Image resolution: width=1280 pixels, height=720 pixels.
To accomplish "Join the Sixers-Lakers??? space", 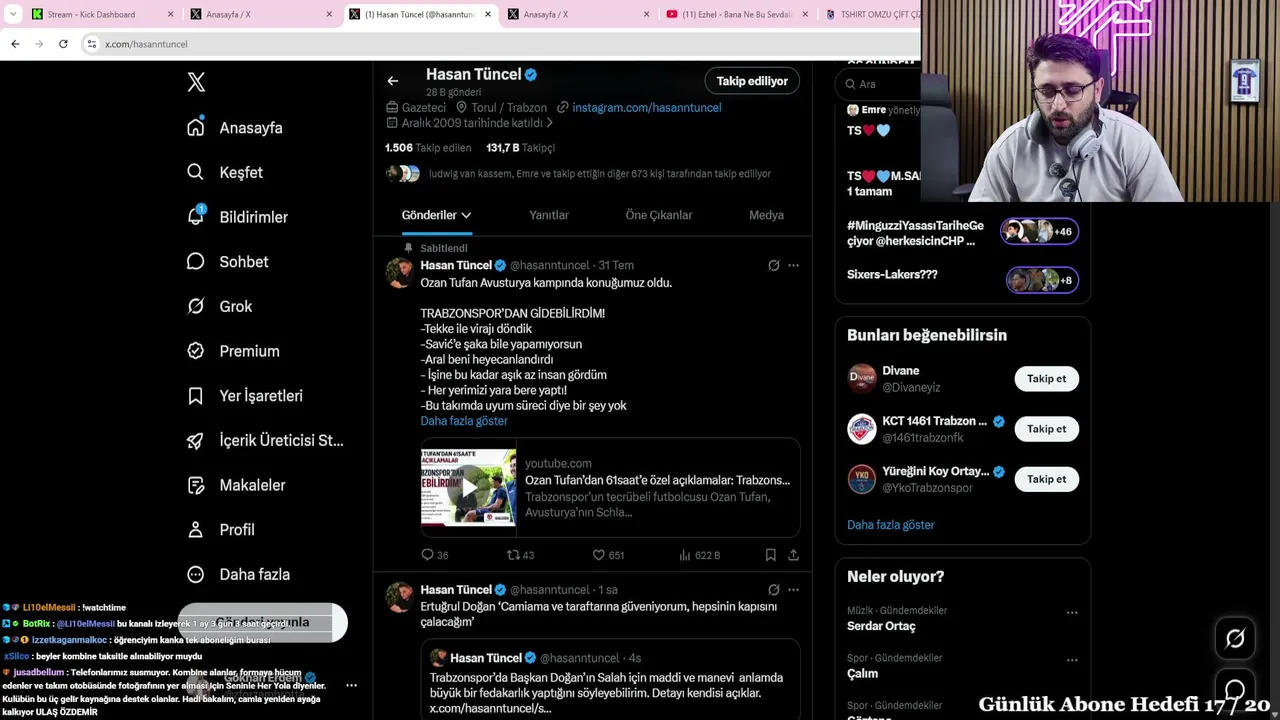I will coord(1042,280).
